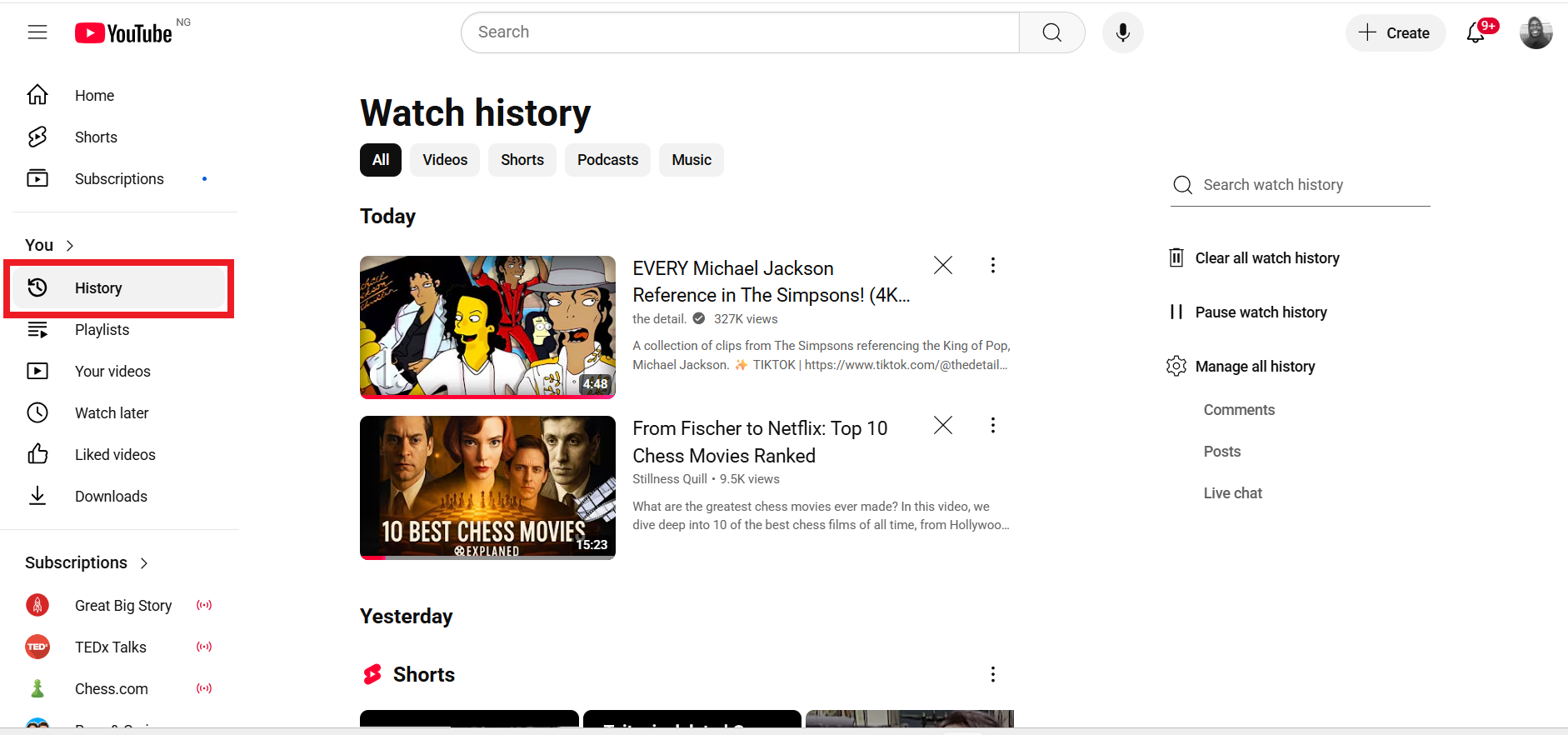Click the YouTube logo
1568x735 pixels.
tap(124, 32)
